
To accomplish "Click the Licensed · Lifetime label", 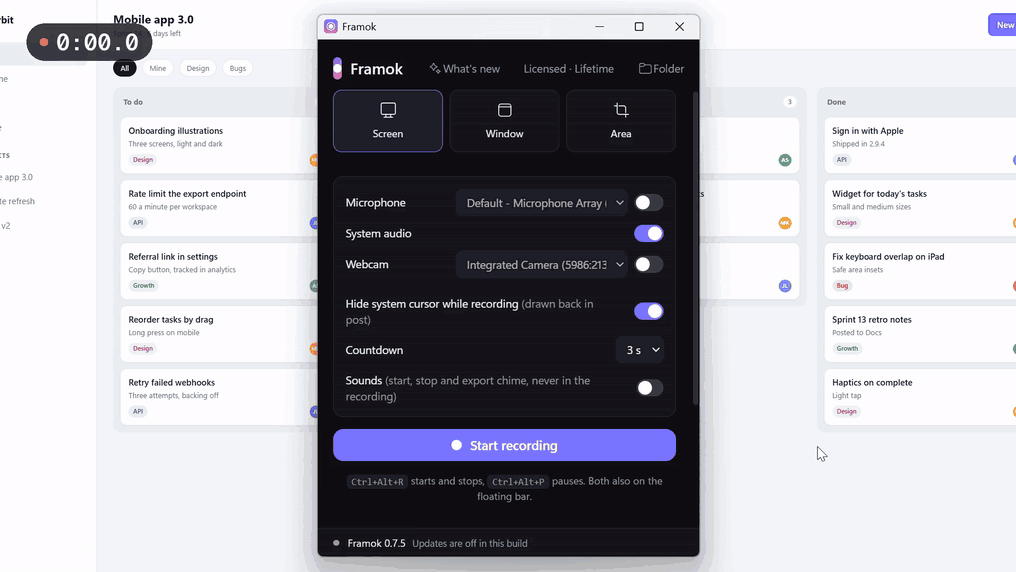I will tap(568, 69).
